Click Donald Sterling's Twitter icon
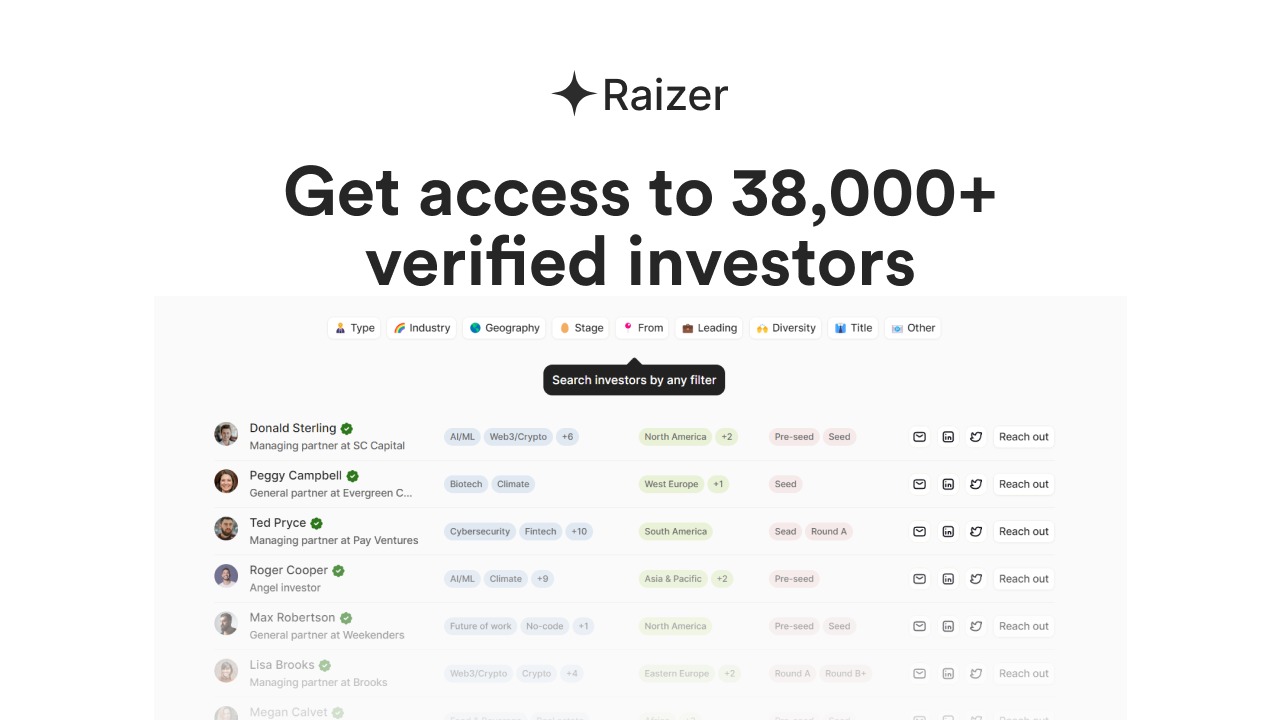This screenshot has height=720, width=1280. 976,437
